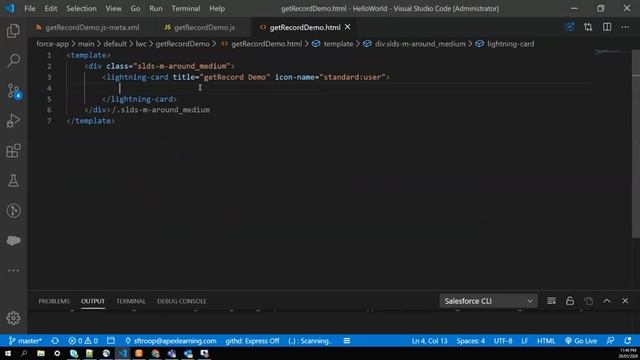
Task: Open the Explorer view in activity bar
Action: (13, 31)
